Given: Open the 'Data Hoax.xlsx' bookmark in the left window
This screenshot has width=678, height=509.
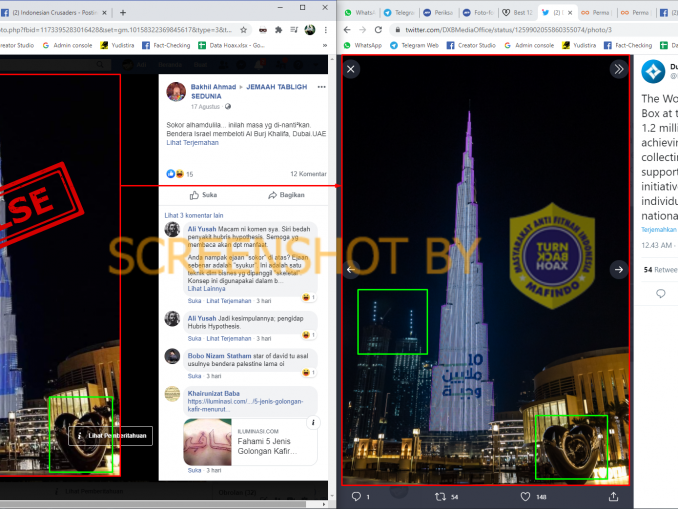Looking at the screenshot, I should point(231,45).
